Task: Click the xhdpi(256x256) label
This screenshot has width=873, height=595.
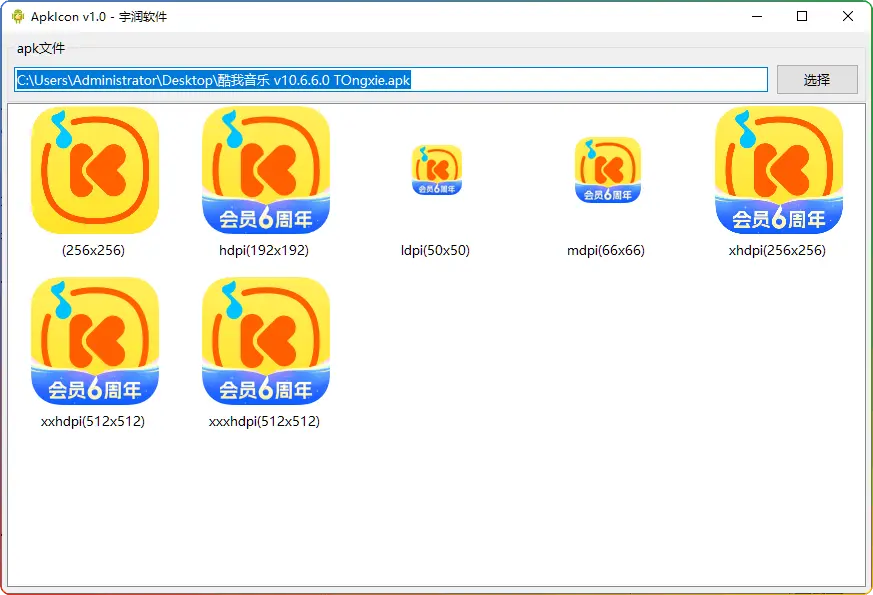Action: [x=777, y=250]
